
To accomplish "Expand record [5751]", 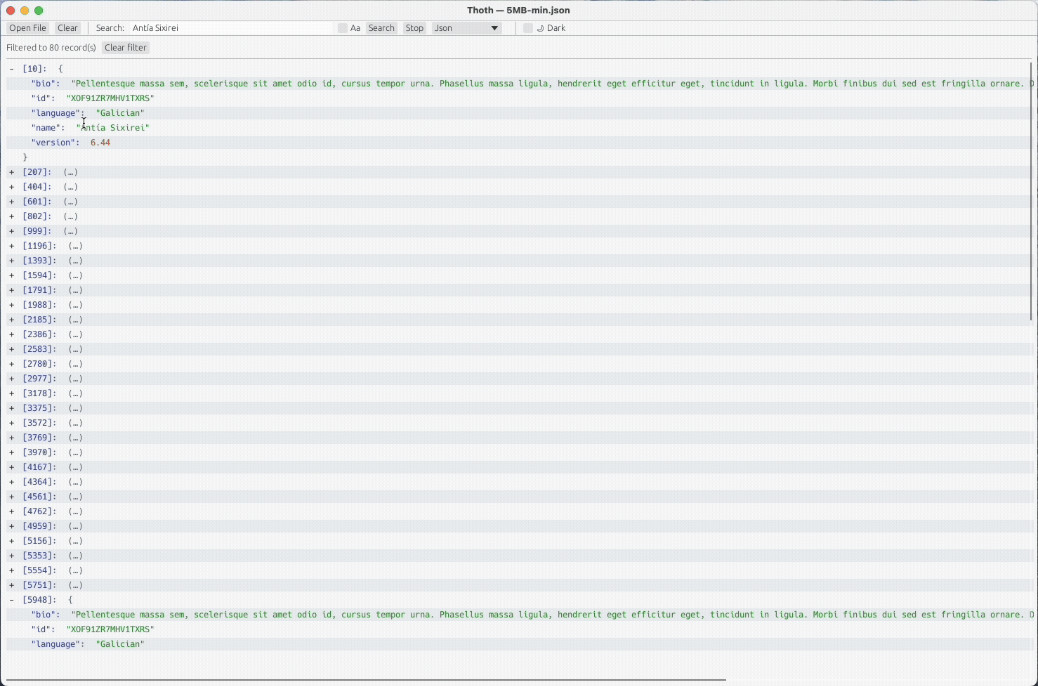I will coord(11,585).
